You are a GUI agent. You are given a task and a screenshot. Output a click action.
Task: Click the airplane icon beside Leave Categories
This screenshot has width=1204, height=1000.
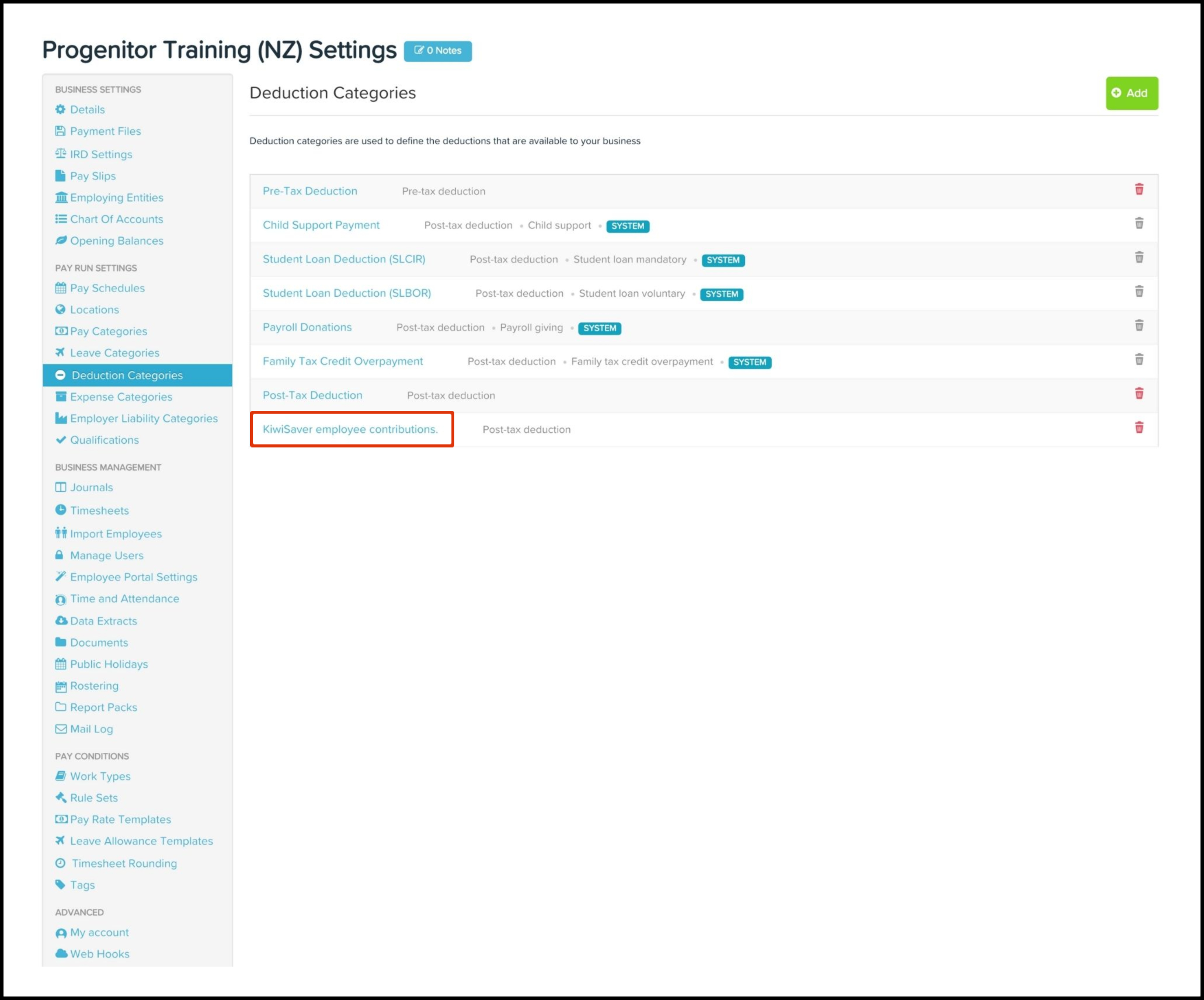tap(60, 352)
